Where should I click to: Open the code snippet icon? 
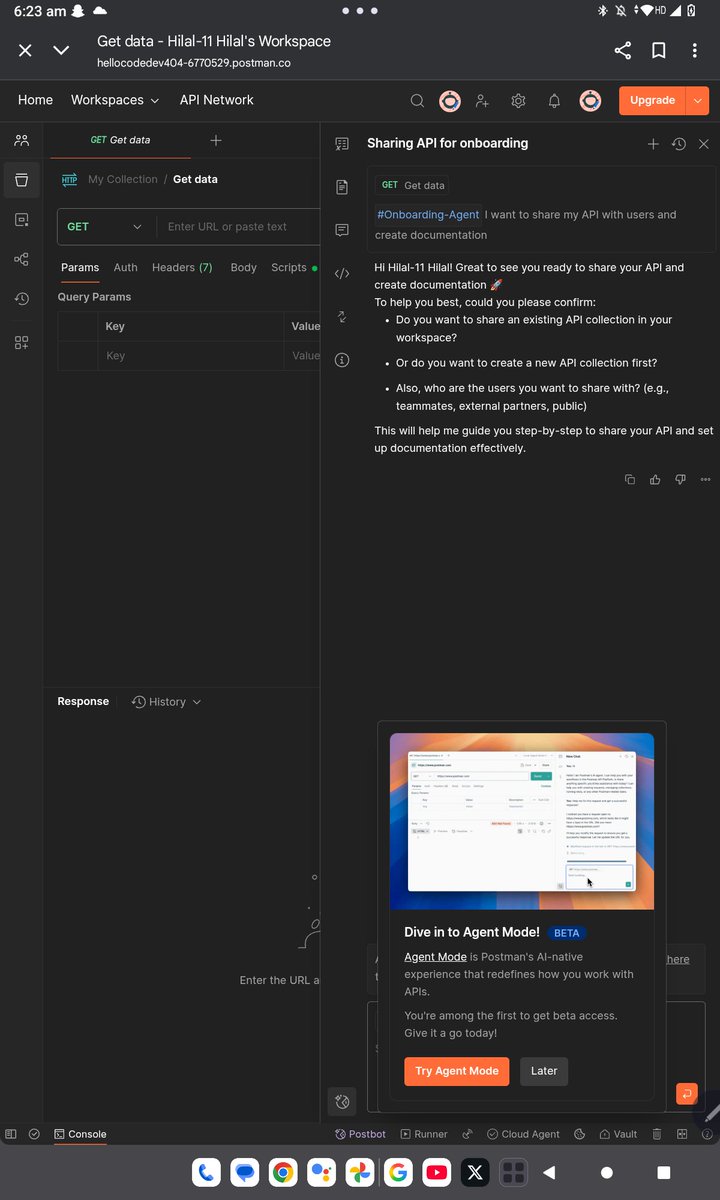tap(342, 273)
